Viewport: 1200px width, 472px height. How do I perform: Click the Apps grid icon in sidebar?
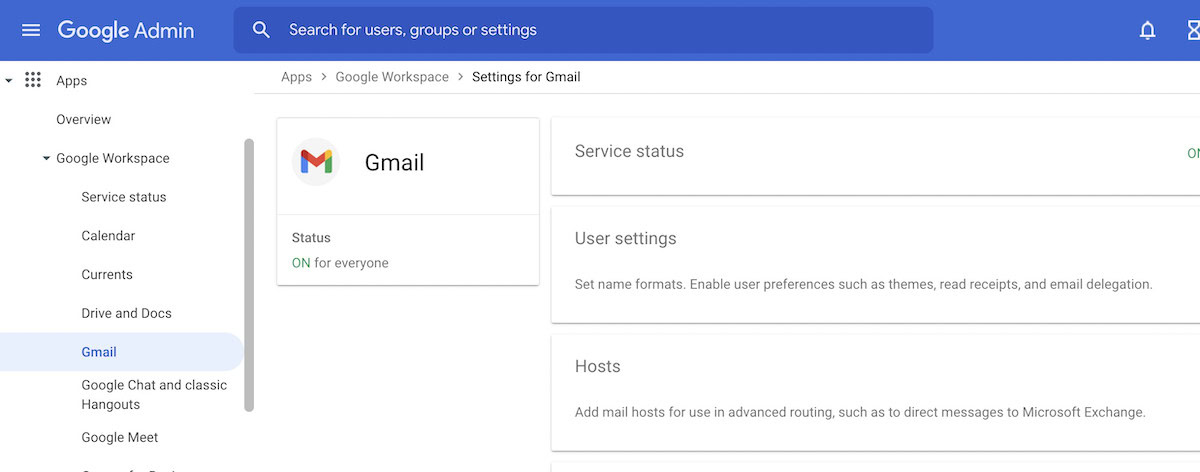click(33, 81)
